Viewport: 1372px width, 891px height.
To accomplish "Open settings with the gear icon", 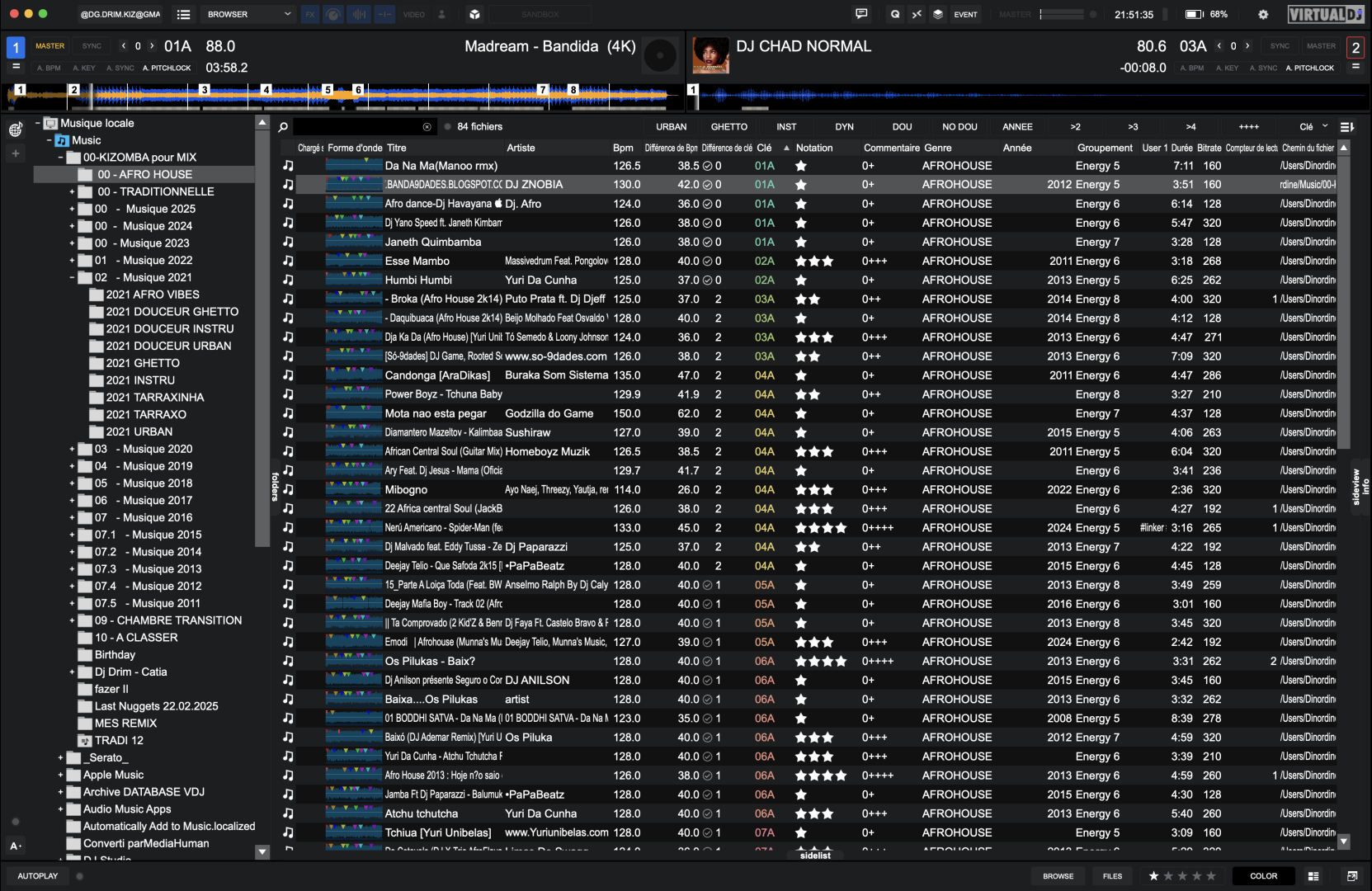I will [x=1263, y=14].
